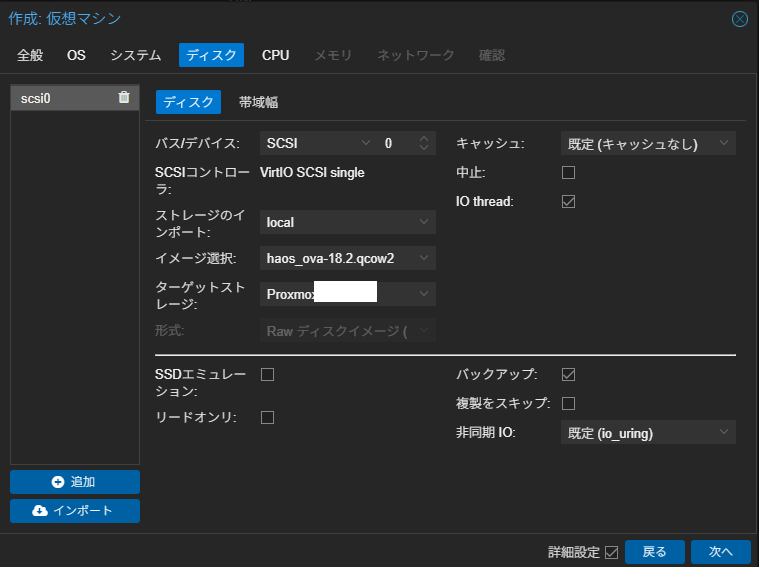The image size is (759, 567).
Task: Open the 非同期 IO dropdown
Action: click(648, 432)
